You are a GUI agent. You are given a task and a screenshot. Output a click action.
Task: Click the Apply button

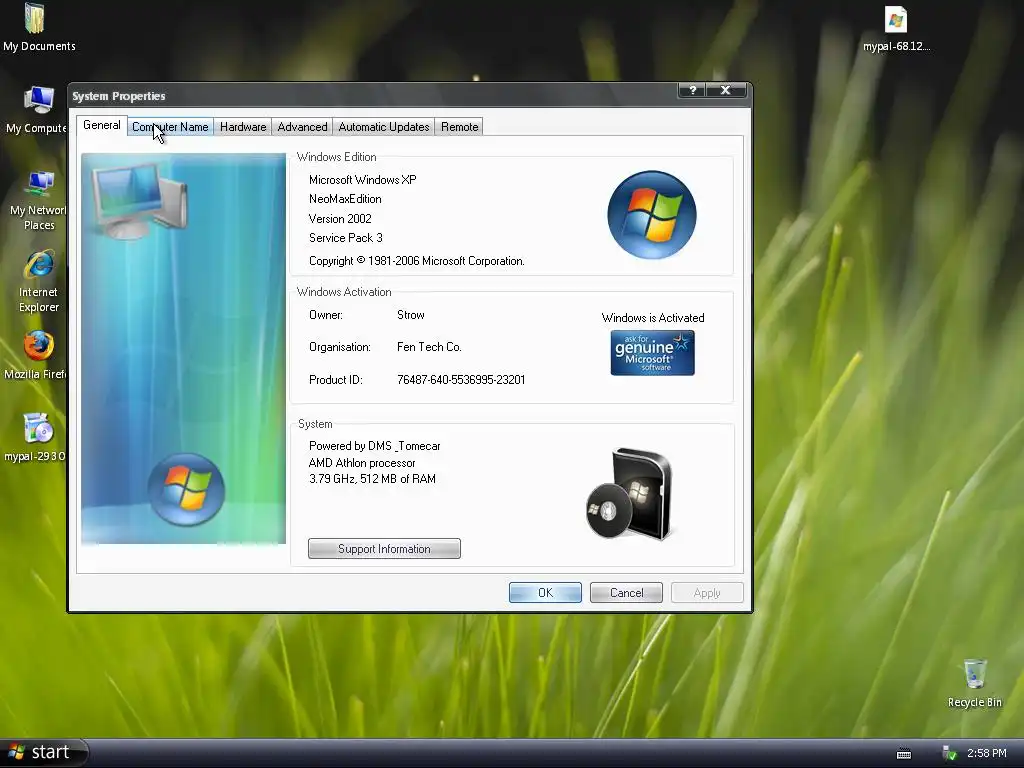coord(707,593)
